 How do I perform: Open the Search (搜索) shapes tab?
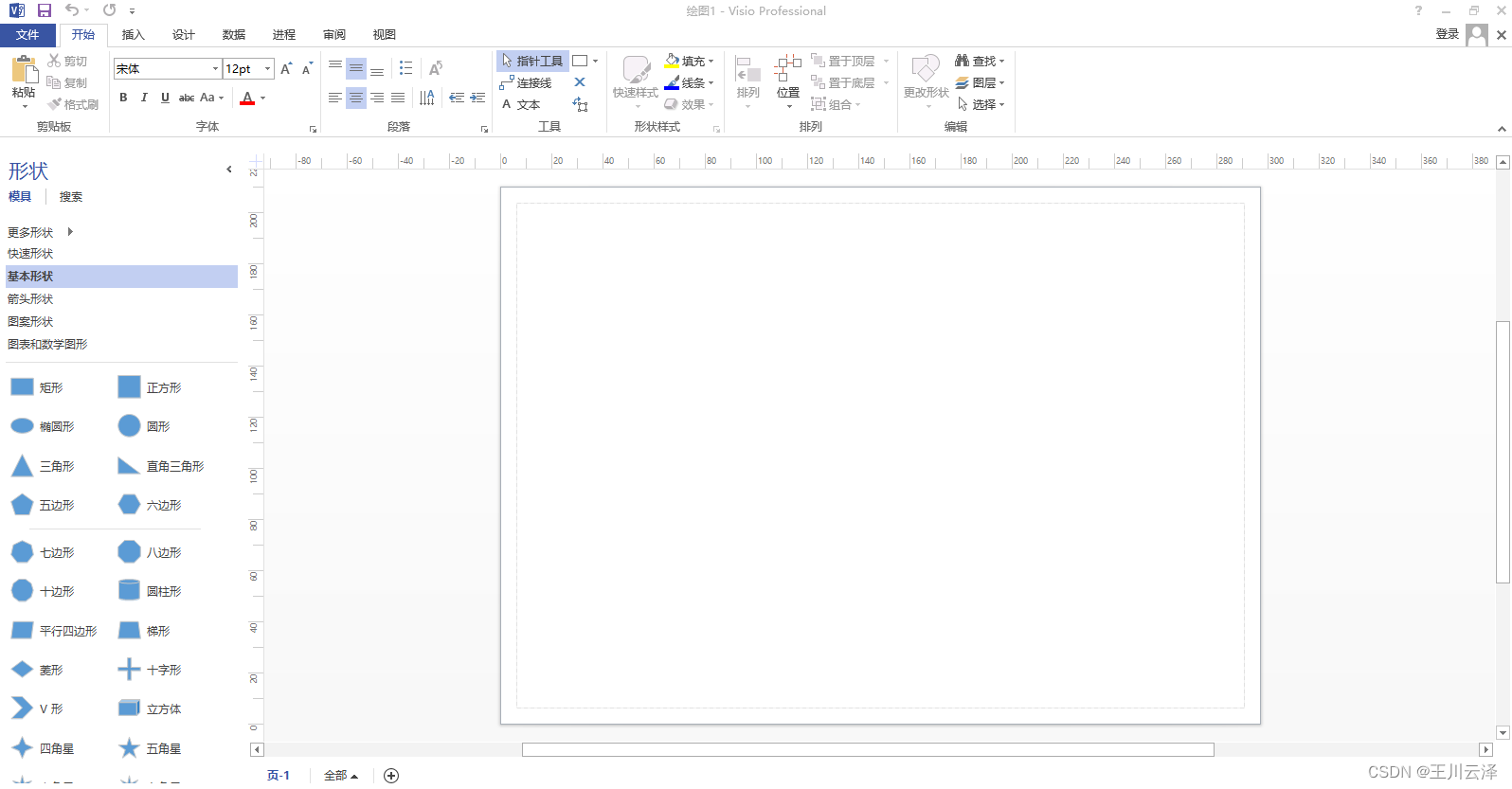[71, 197]
